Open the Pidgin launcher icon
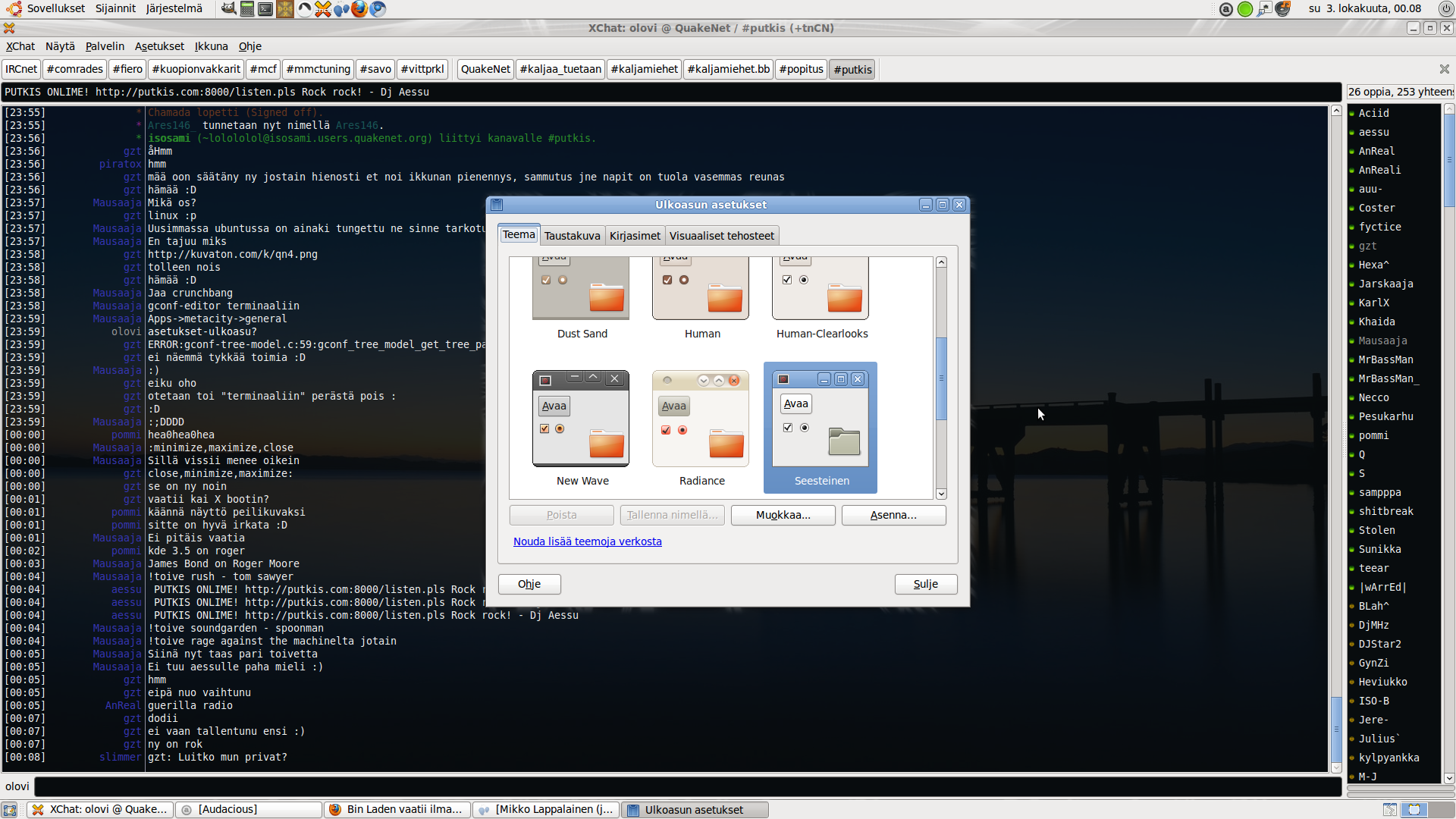This screenshot has width=1456, height=819. pos(341,8)
